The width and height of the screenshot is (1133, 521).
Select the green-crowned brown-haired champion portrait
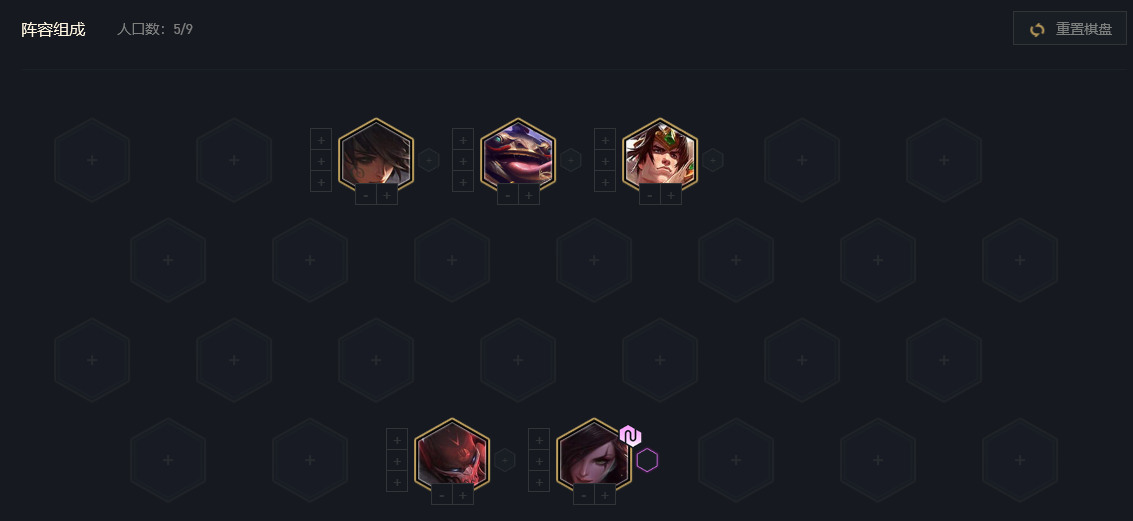point(660,156)
